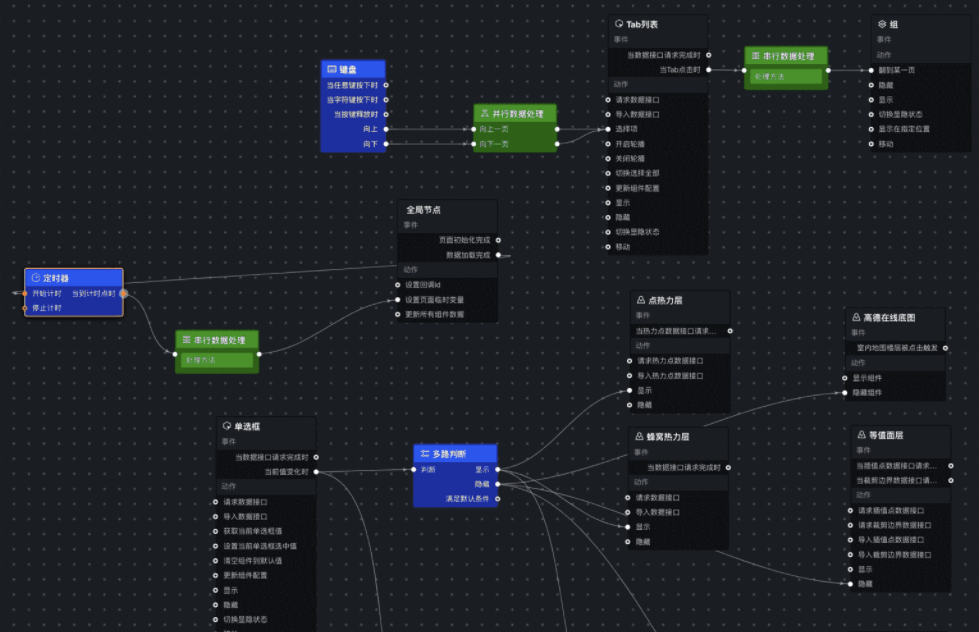
Task: Click 当数据接口请求完成时 port on Tab列表
Action: 708,55
